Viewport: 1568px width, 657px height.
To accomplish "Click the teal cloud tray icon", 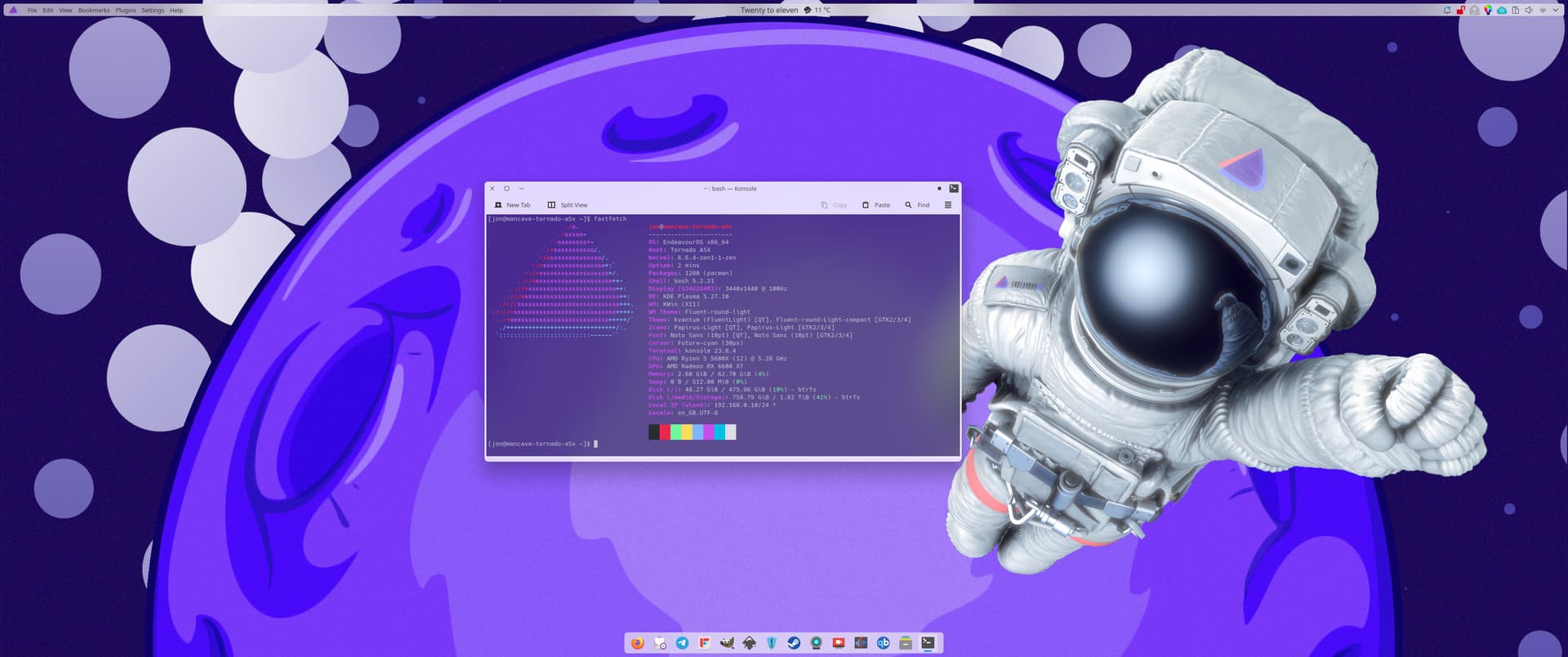I will tap(1502, 11).
